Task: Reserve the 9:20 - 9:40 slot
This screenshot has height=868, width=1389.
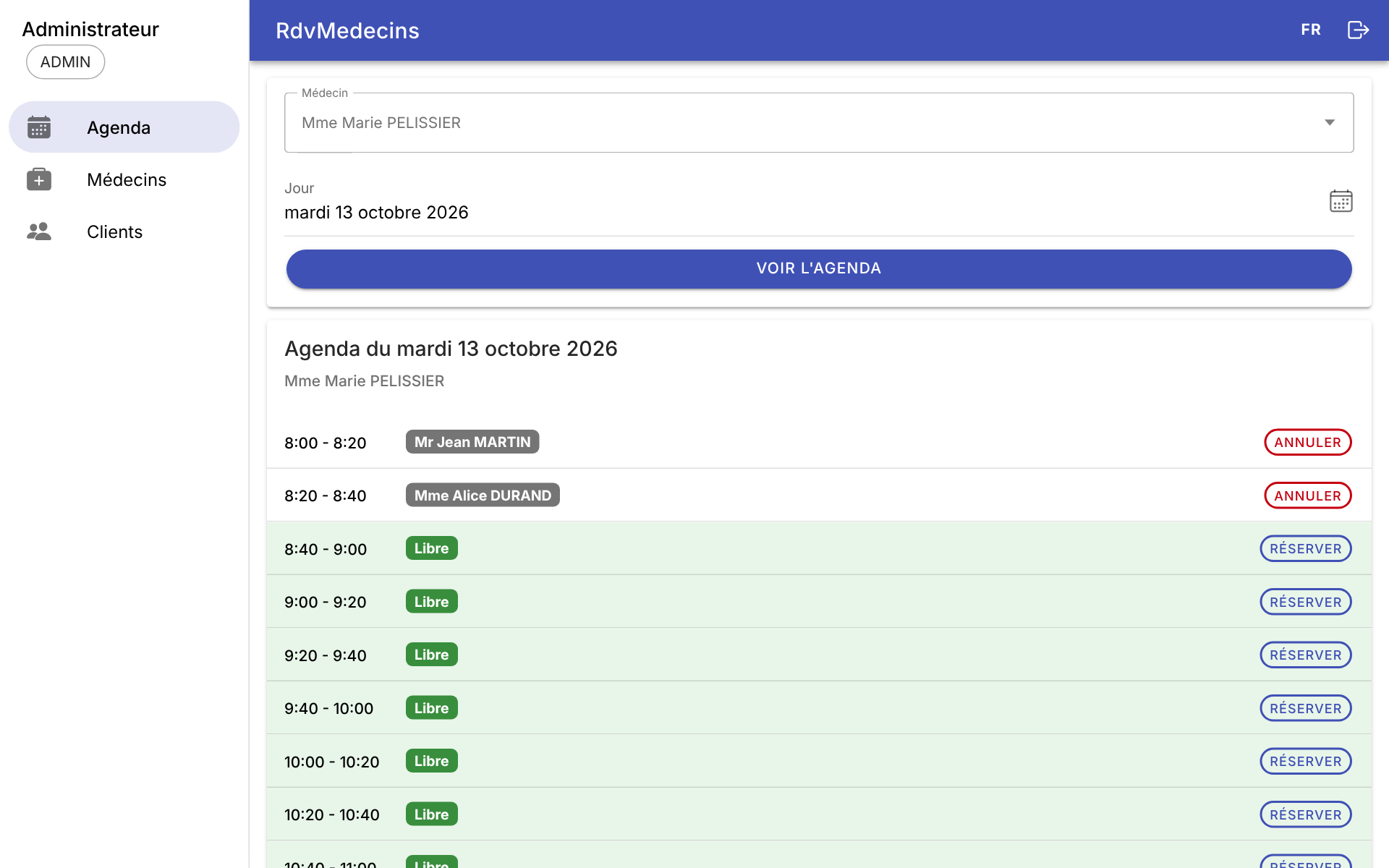Action: [x=1306, y=655]
